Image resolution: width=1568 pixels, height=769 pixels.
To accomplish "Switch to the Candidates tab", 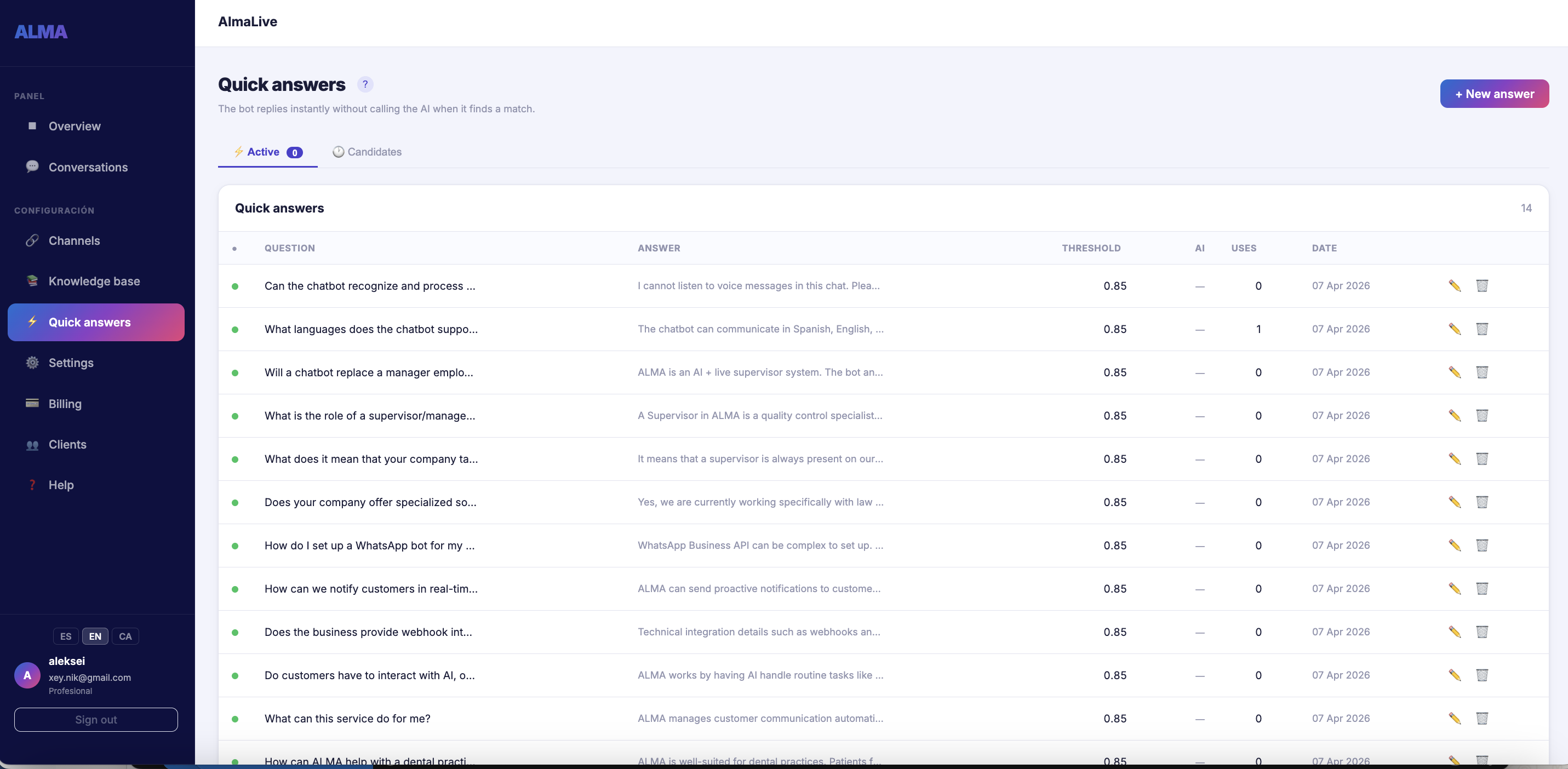I will point(367,152).
